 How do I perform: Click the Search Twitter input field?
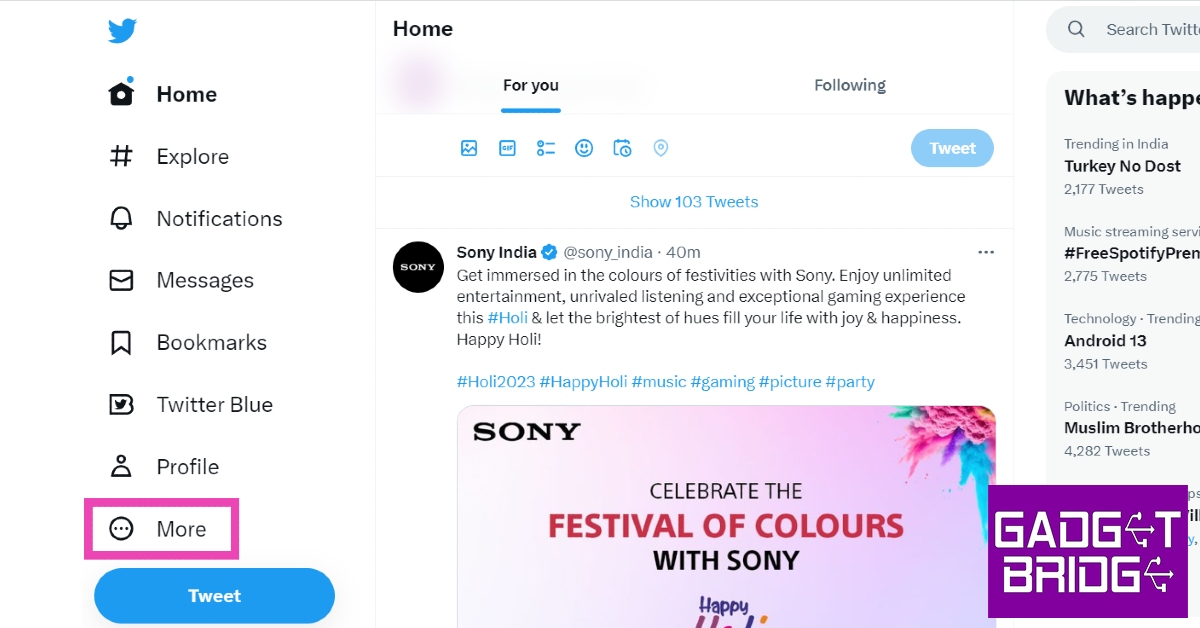[x=1150, y=30]
